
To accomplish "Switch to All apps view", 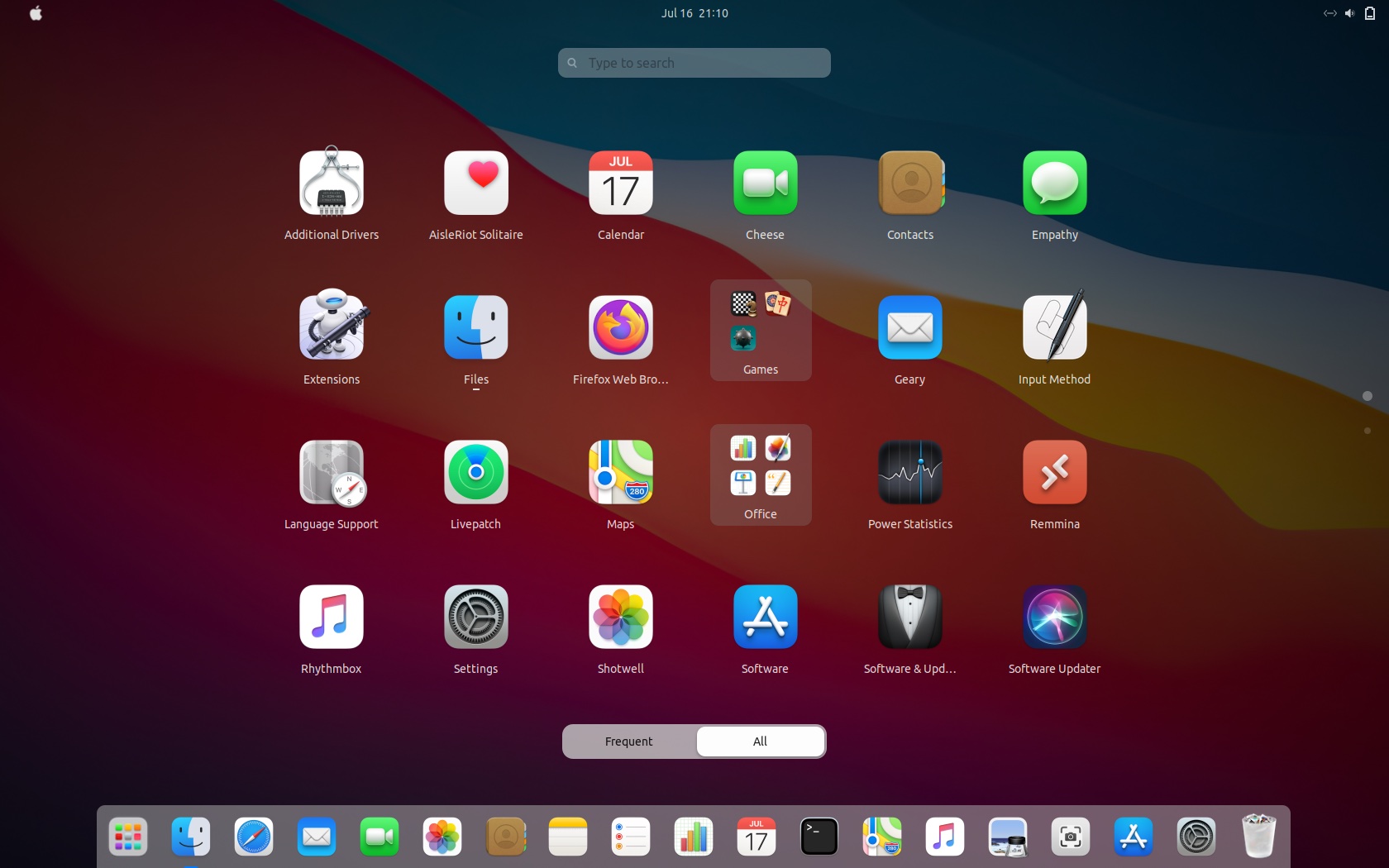I will pos(761,742).
